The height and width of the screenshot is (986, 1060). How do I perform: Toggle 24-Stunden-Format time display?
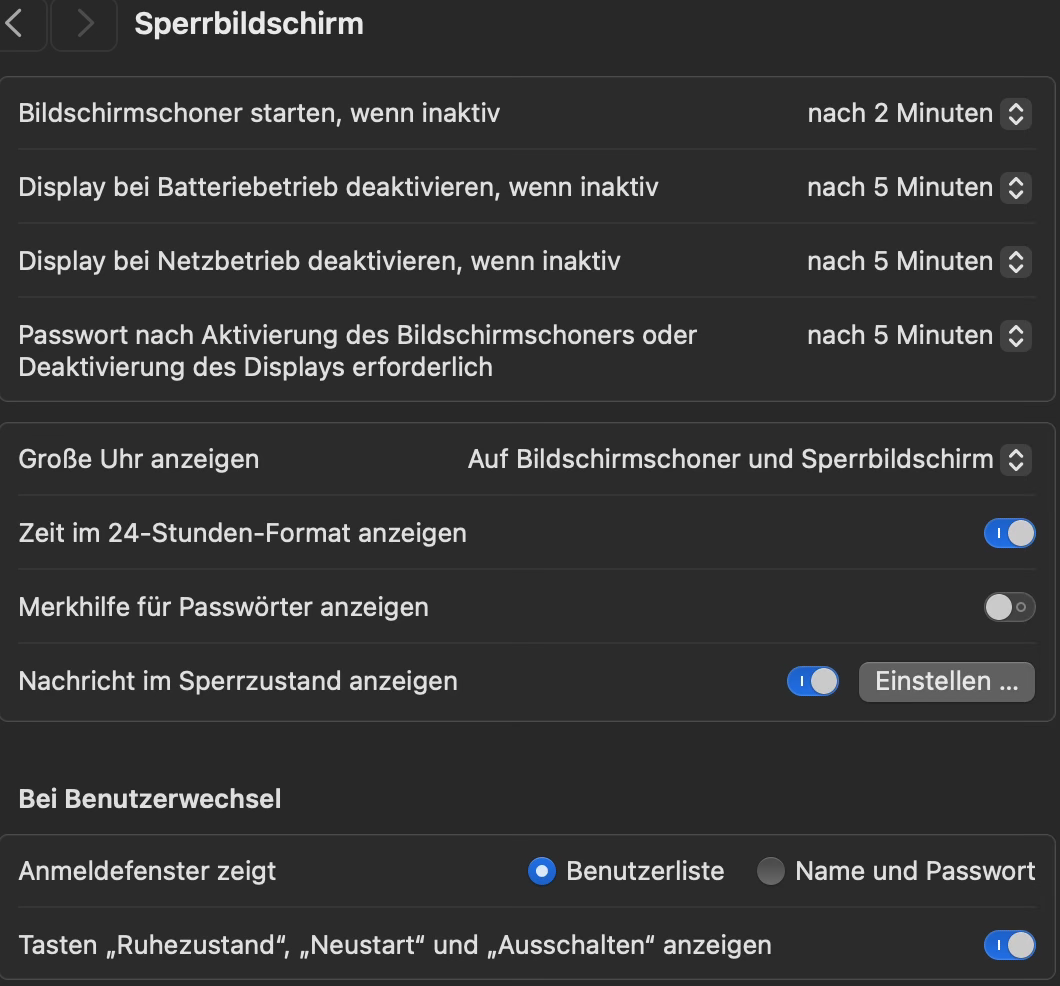coord(1009,533)
